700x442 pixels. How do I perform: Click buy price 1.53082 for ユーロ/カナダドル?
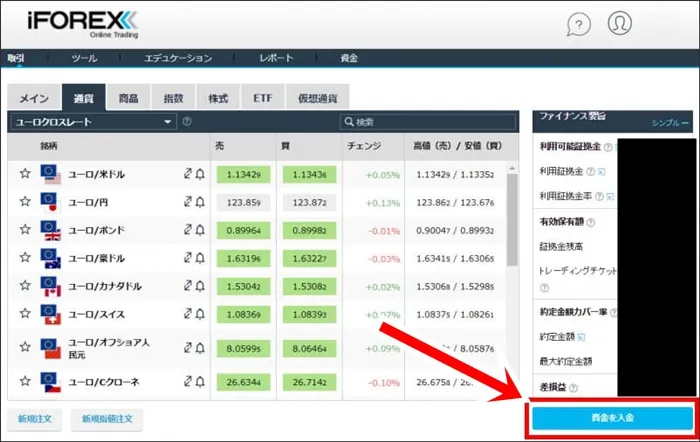tap(309, 287)
